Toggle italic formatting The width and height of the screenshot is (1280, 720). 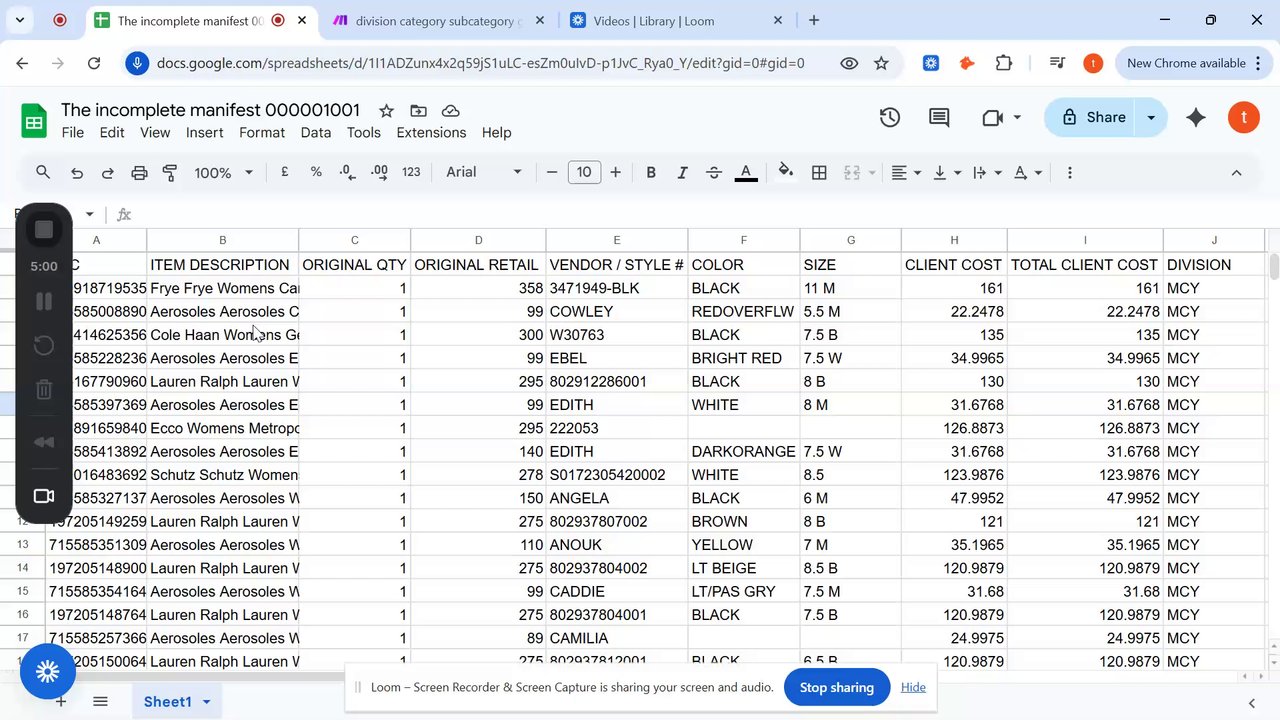682,172
